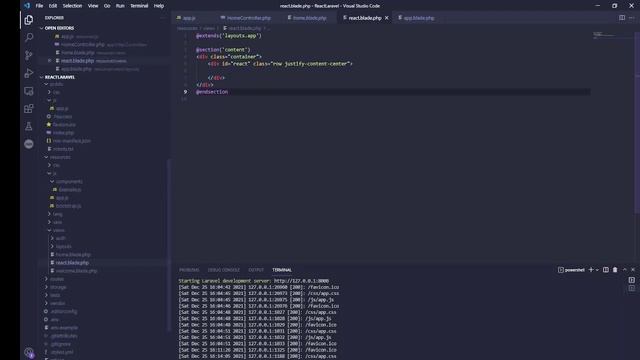
Task: Open mix-manifest.json in the public folder
Action: point(71,141)
